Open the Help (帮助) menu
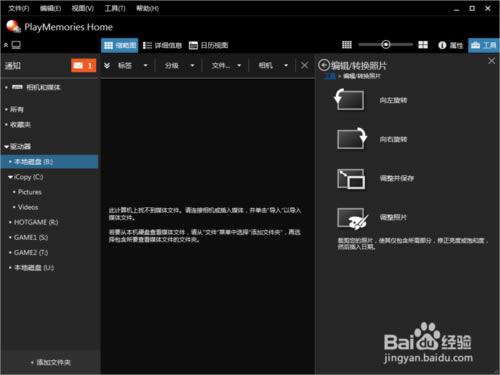The height and width of the screenshot is (375, 500). 147,8
